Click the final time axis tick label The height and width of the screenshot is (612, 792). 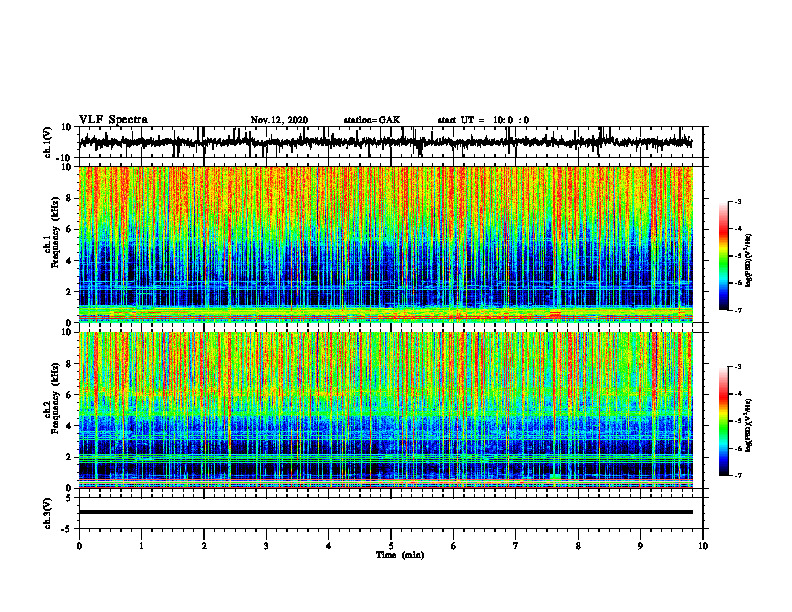pyautogui.click(x=703, y=546)
